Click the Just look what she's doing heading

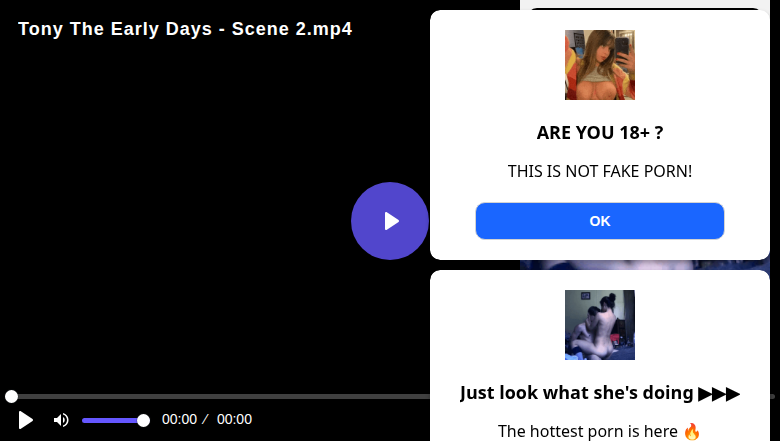[578, 393]
